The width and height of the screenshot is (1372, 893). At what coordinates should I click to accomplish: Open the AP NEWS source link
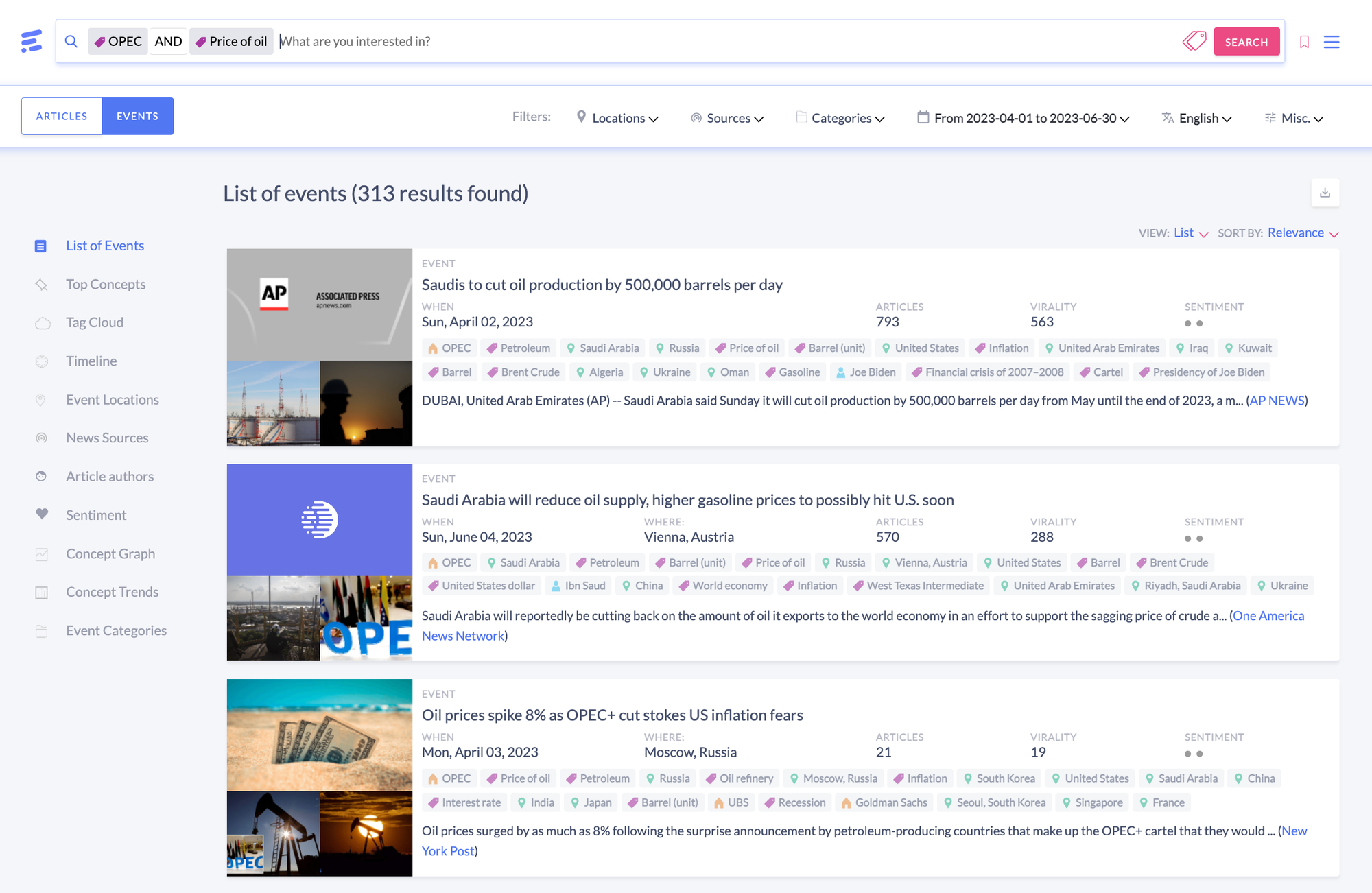click(1277, 401)
